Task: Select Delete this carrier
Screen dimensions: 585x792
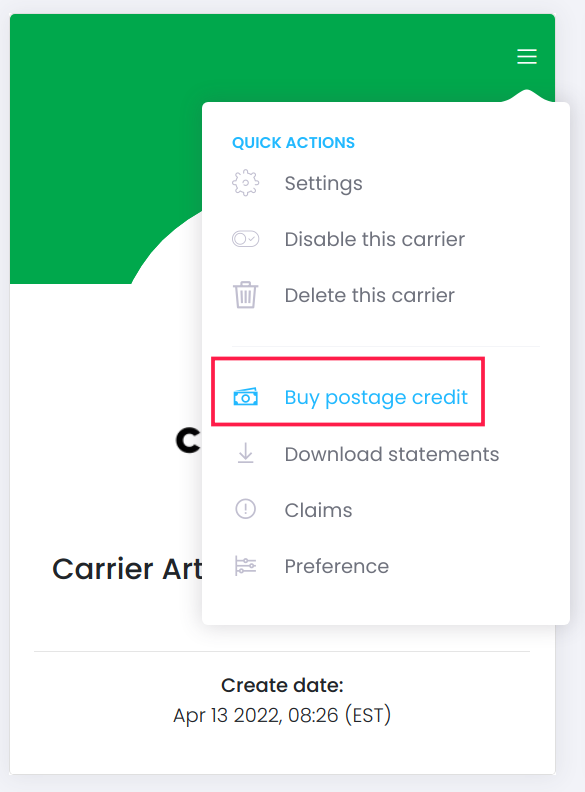Action: pos(369,295)
